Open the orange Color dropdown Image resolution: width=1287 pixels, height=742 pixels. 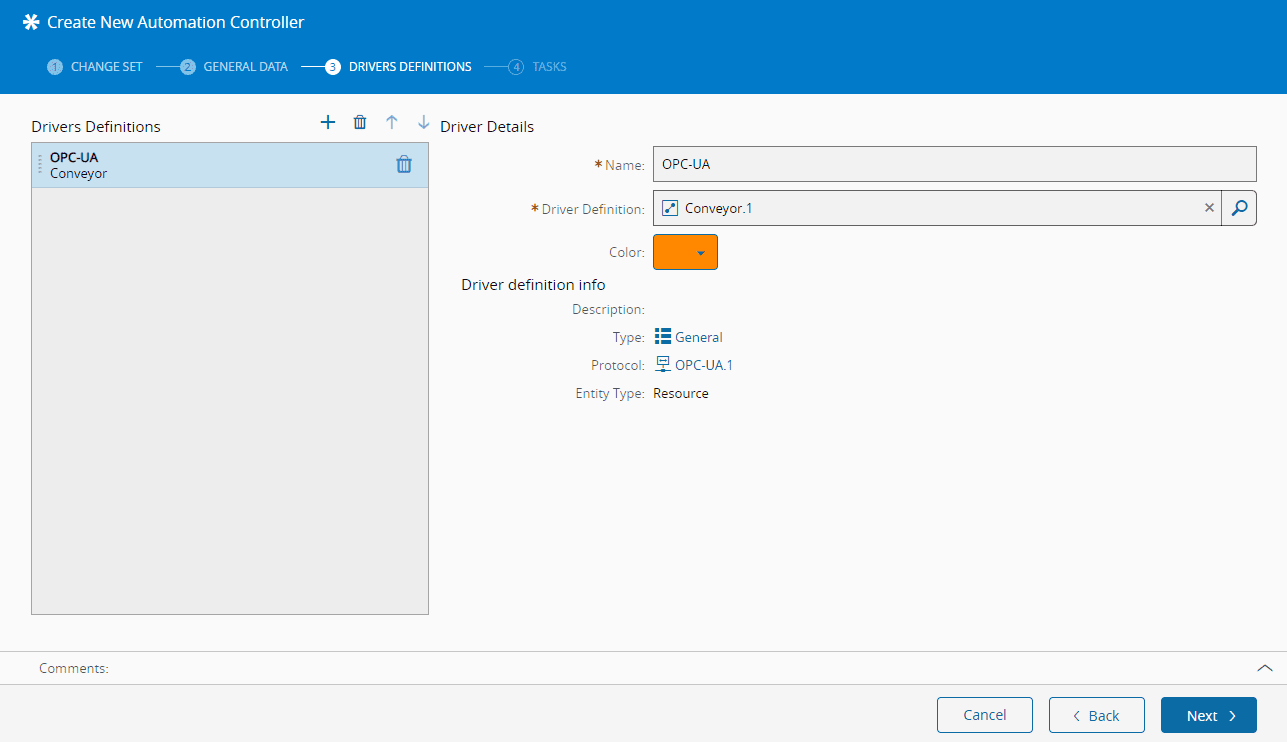(x=685, y=252)
